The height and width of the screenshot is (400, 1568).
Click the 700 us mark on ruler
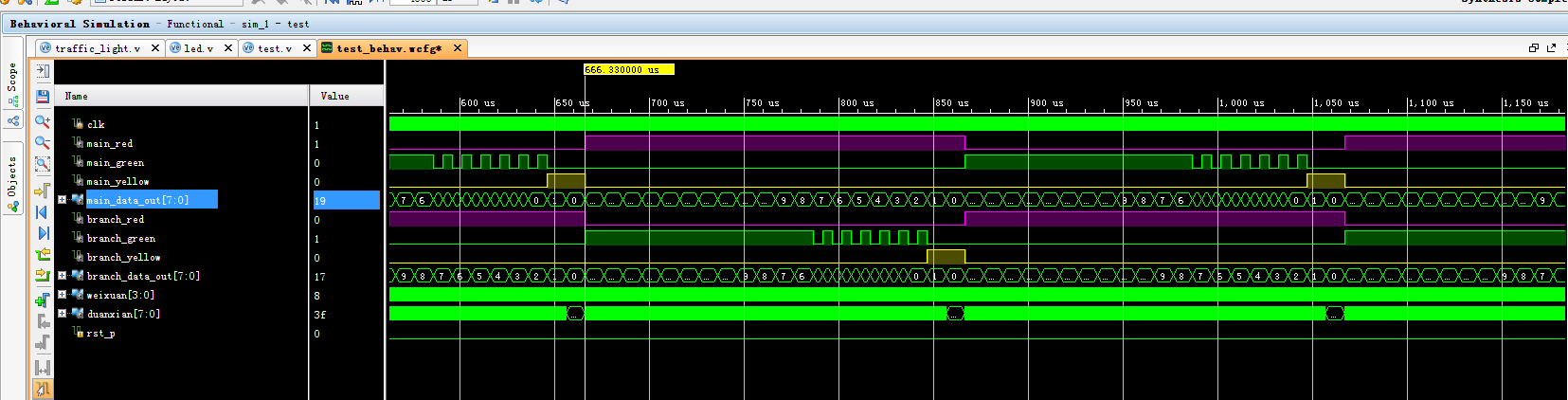[x=668, y=102]
